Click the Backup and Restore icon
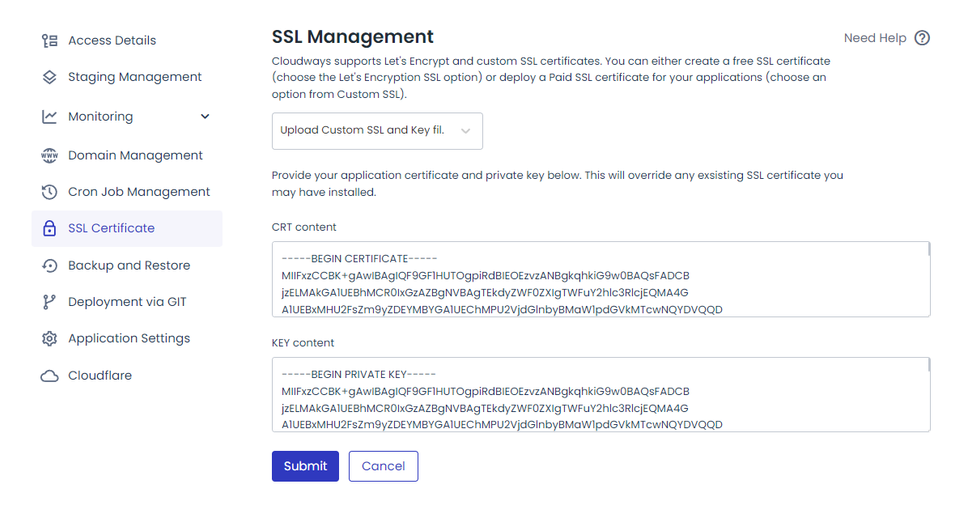This screenshot has height=514, width=960. click(x=49, y=266)
